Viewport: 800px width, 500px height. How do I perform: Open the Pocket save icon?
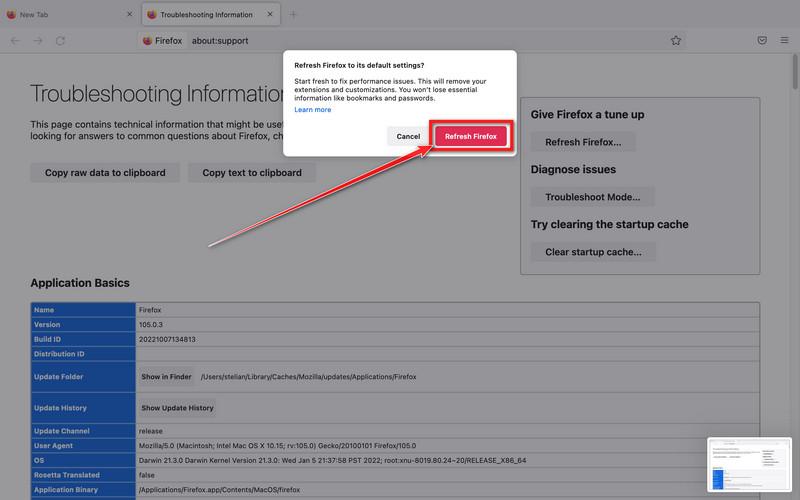tap(762, 40)
